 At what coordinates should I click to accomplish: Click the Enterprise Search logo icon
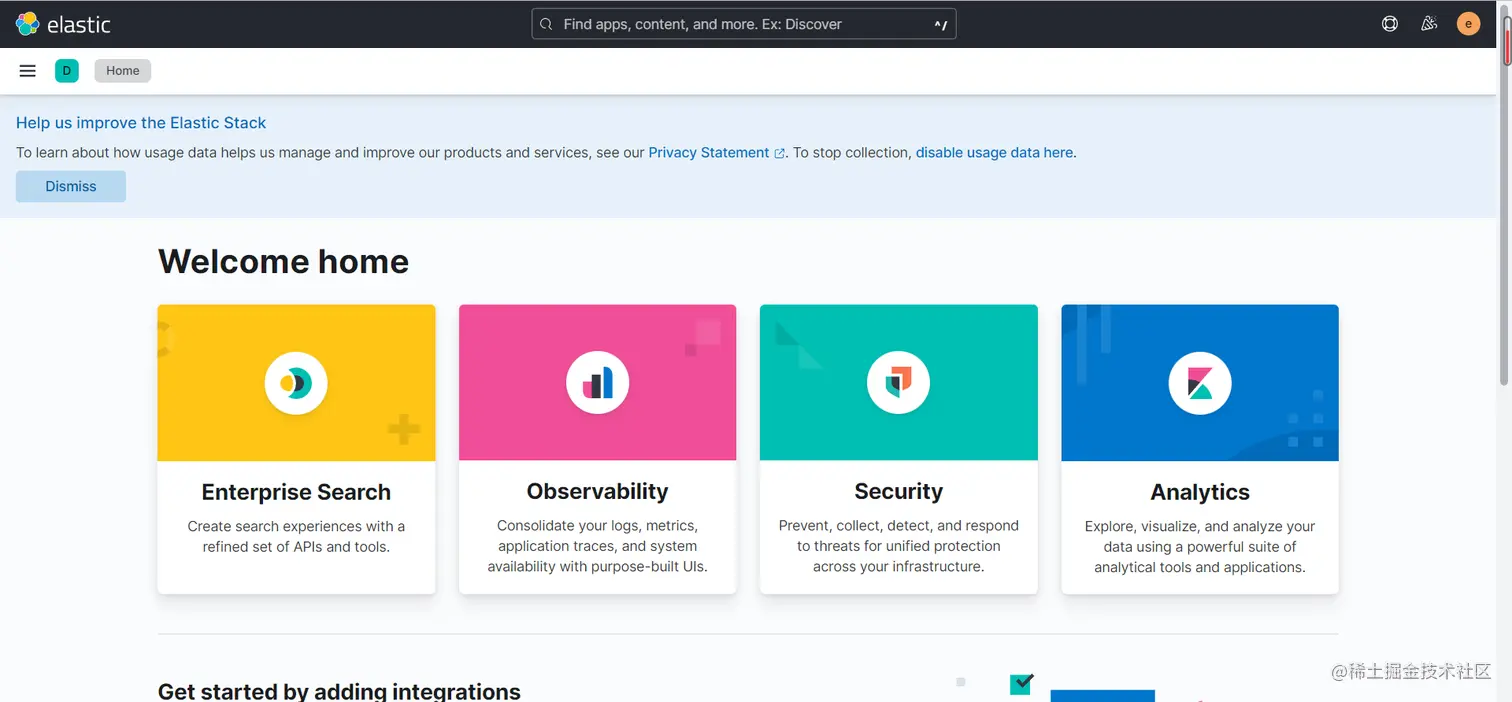point(296,383)
